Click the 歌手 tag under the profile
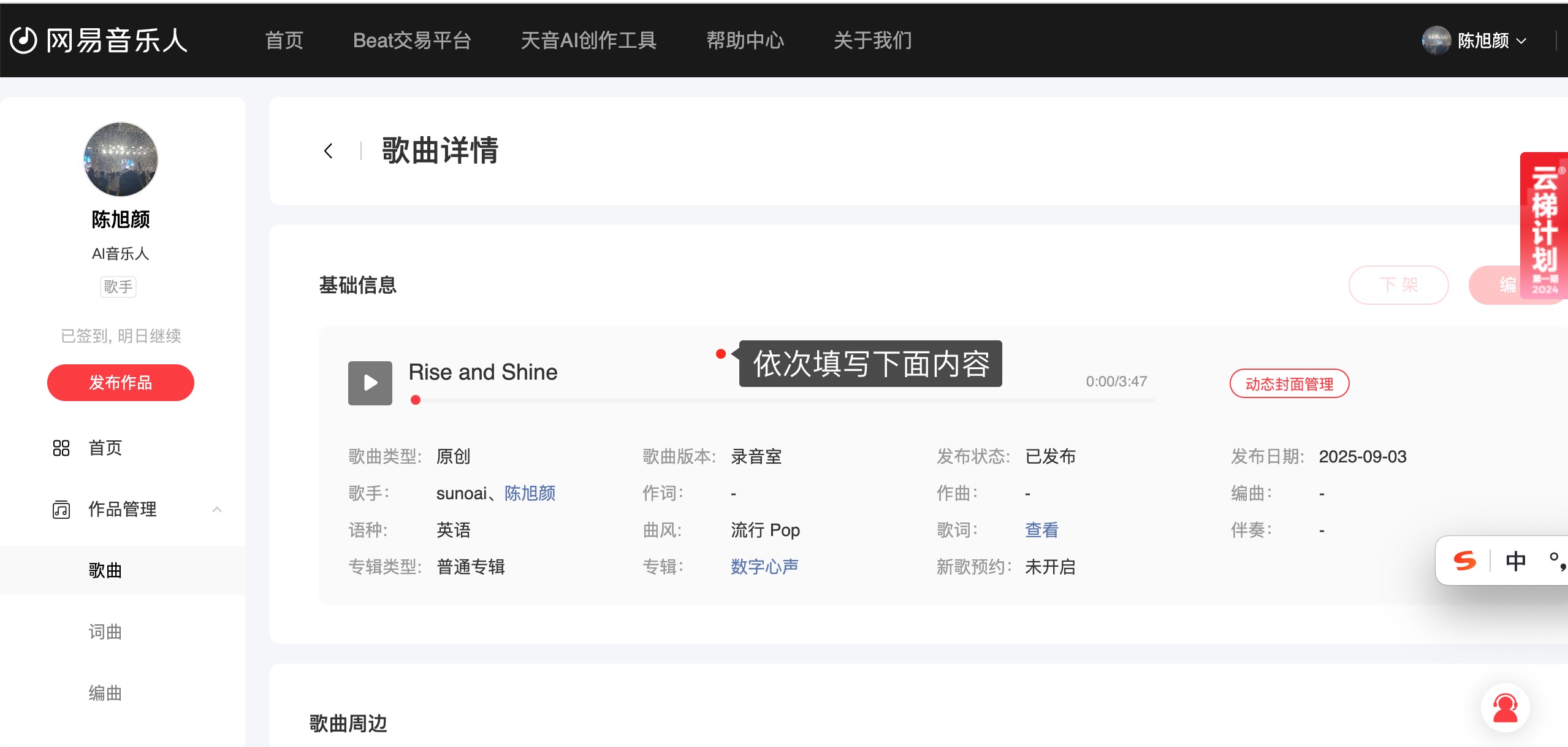The height and width of the screenshot is (747, 1568). 118,286
